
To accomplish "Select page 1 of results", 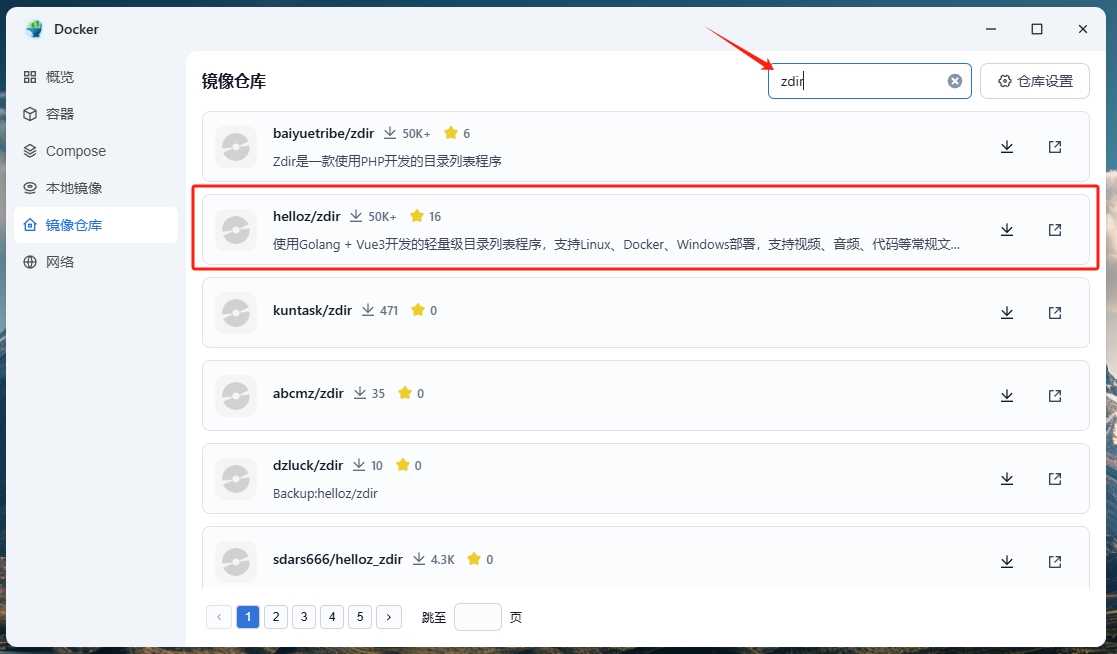I will point(248,617).
